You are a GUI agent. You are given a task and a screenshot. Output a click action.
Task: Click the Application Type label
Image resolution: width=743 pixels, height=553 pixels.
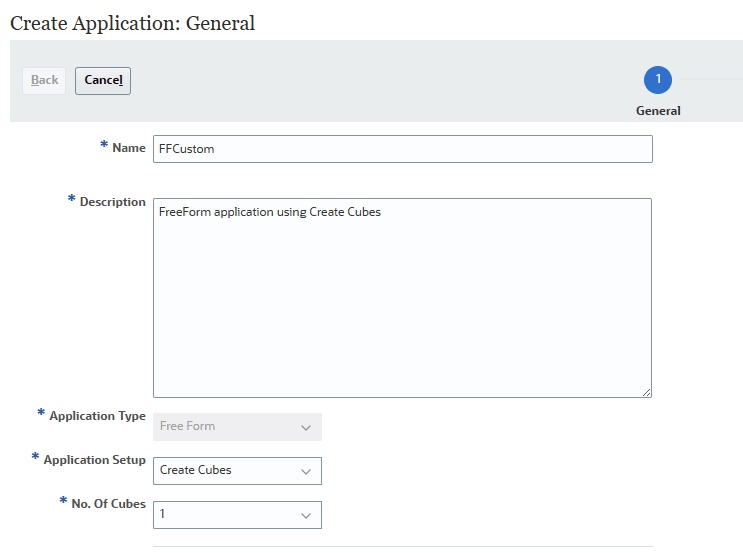[97, 416]
